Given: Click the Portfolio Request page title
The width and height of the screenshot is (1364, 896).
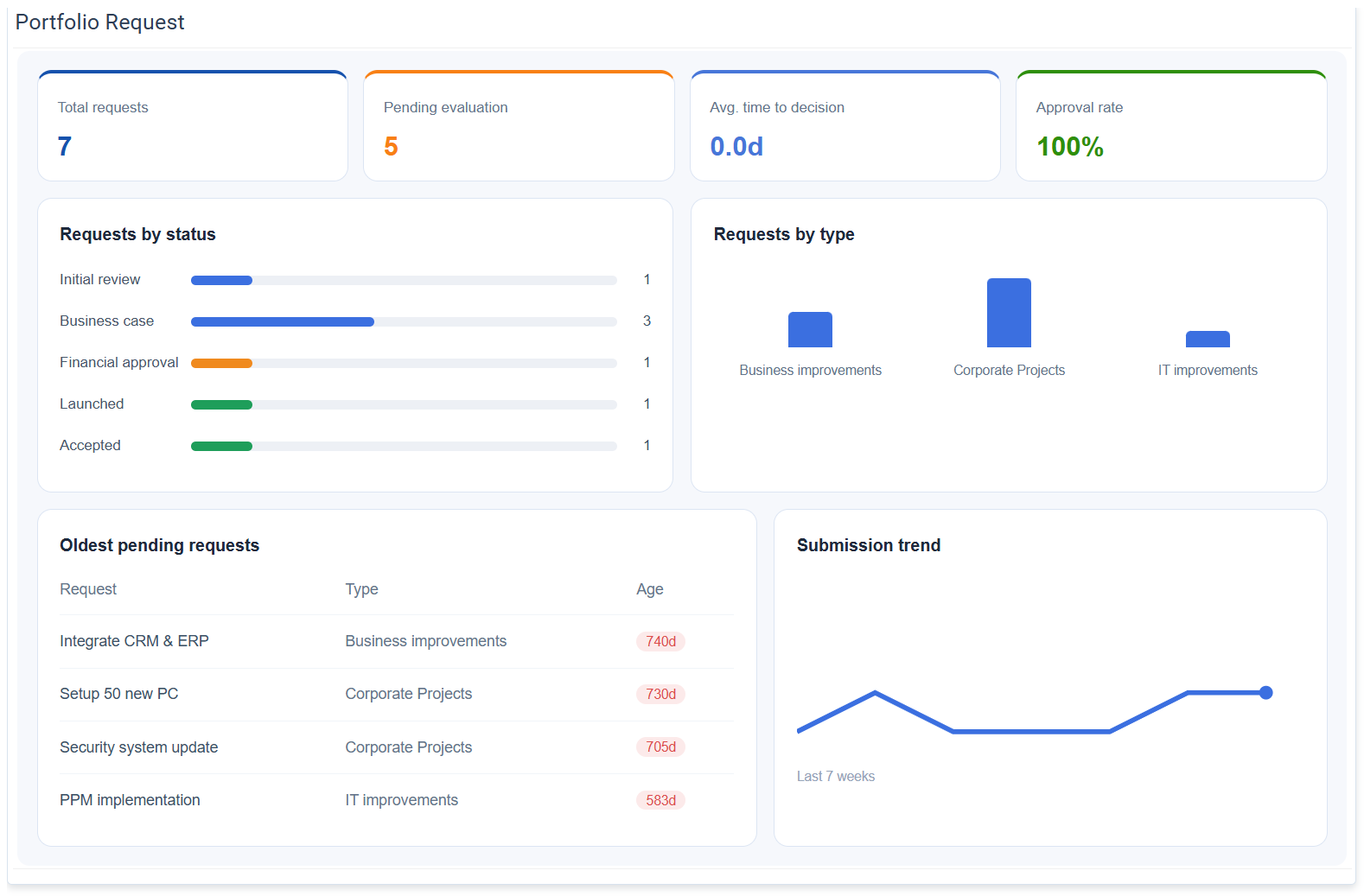Looking at the screenshot, I should [100, 22].
